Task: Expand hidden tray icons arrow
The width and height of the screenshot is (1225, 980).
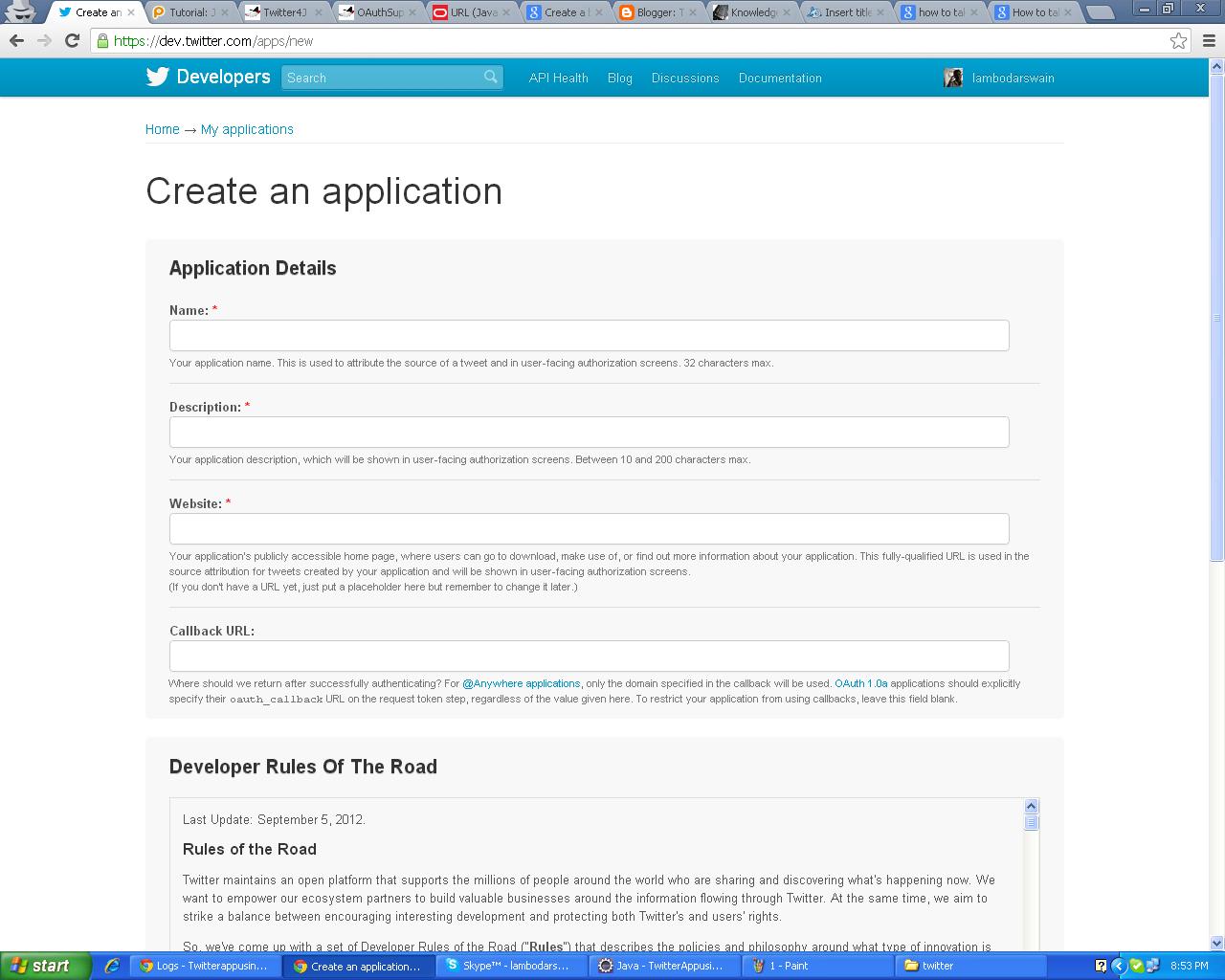Action: coord(1118,966)
